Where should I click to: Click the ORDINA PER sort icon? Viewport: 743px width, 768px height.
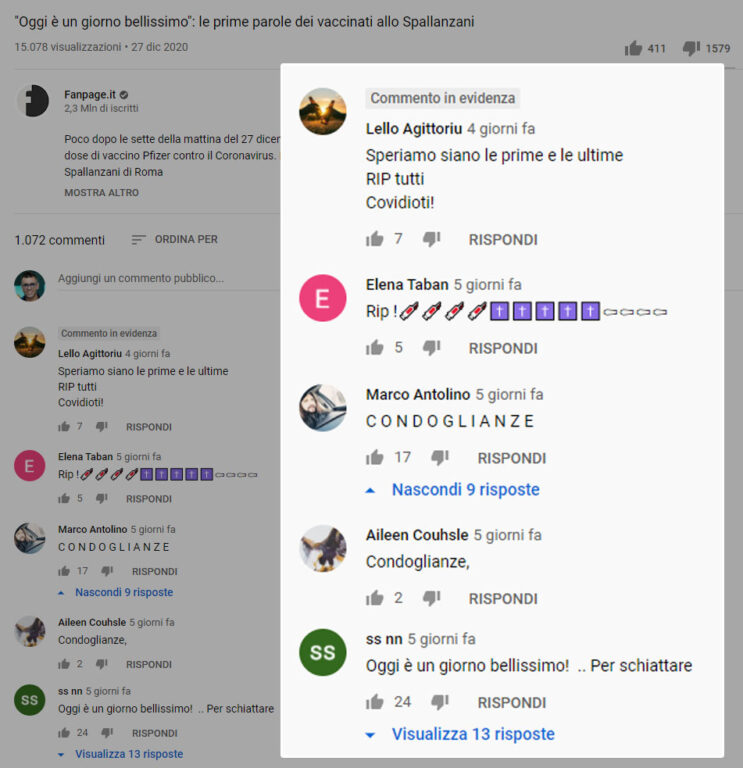(x=139, y=240)
